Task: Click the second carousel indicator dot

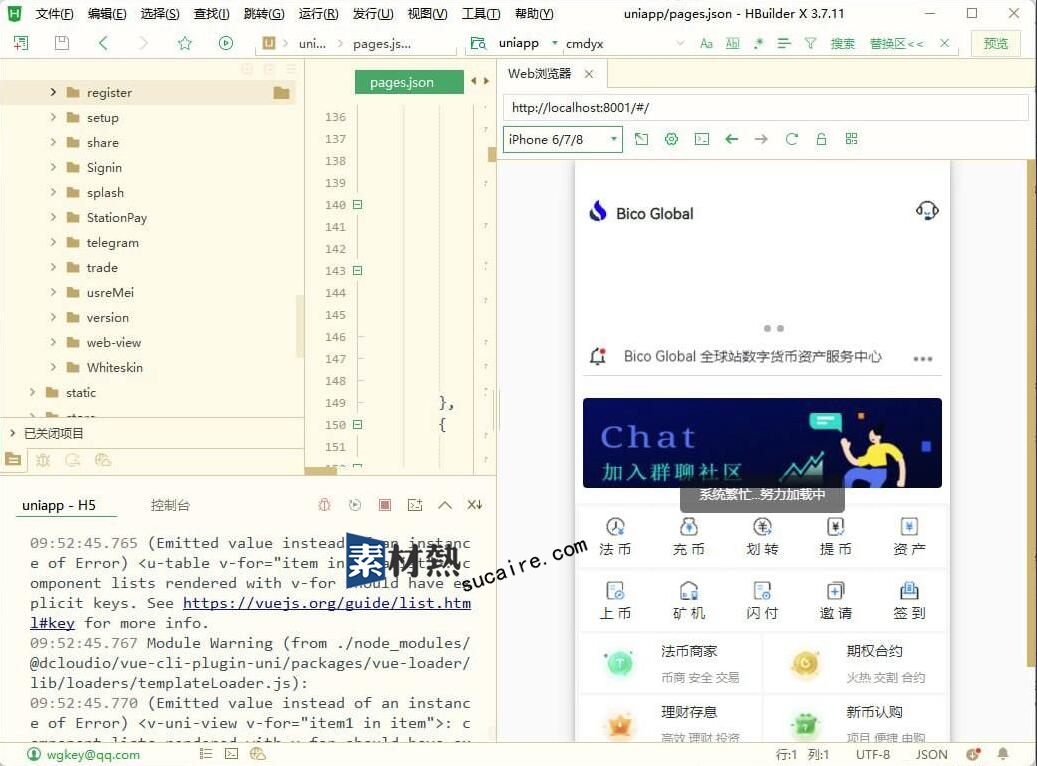Action: click(x=780, y=329)
